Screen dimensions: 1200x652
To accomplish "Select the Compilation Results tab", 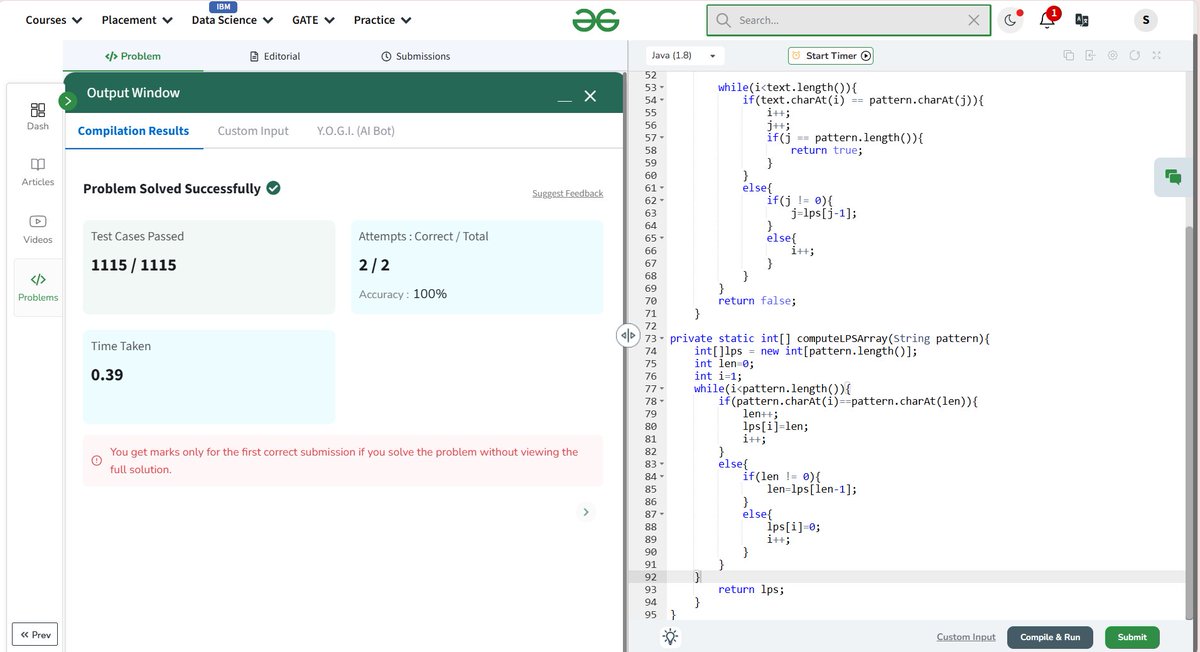I will tap(133, 131).
